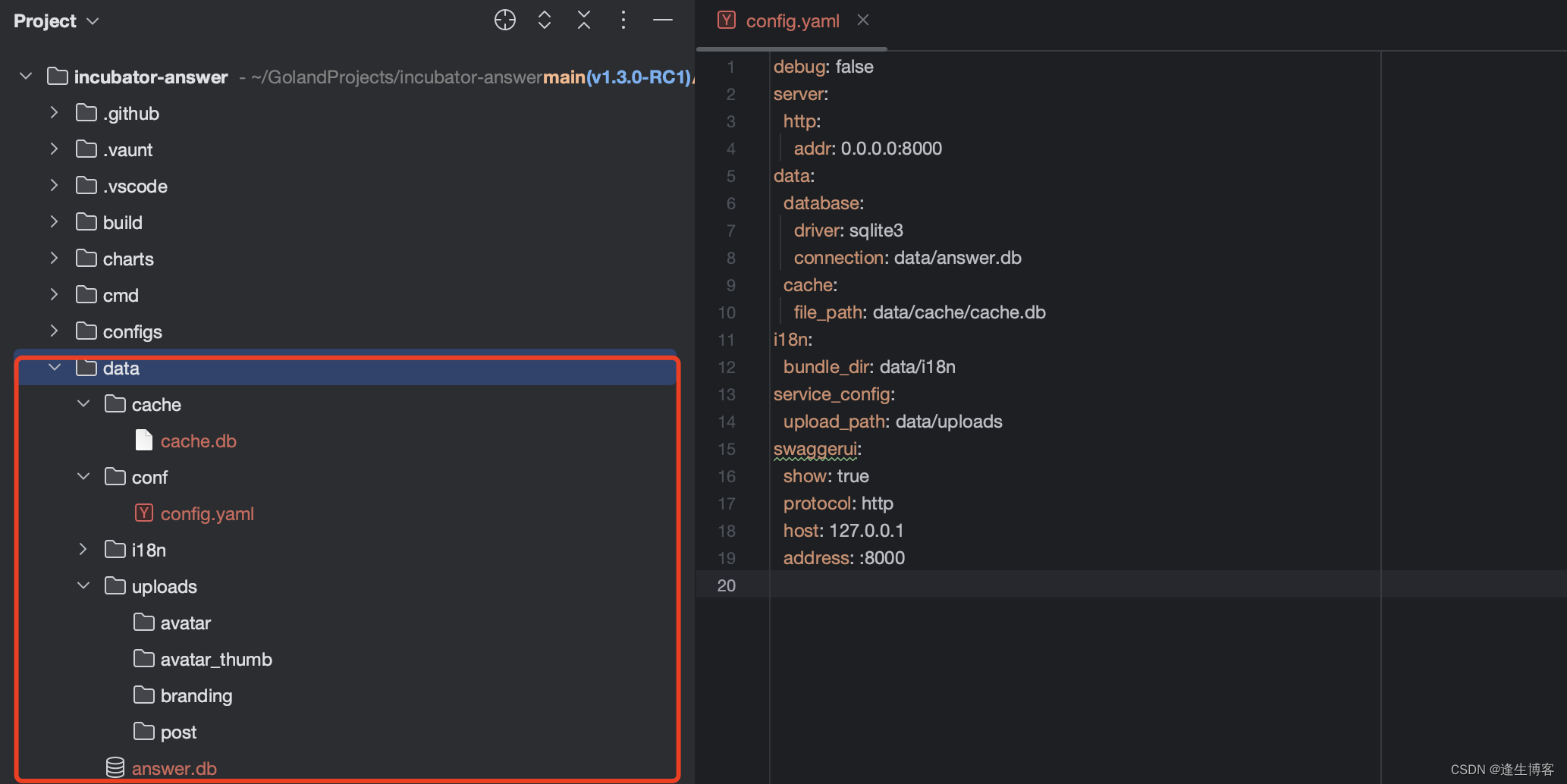Image resolution: width=1567 pixels, height=784 pixels.
Task: Close the config.yaml tab
Action: pos(862,20)
